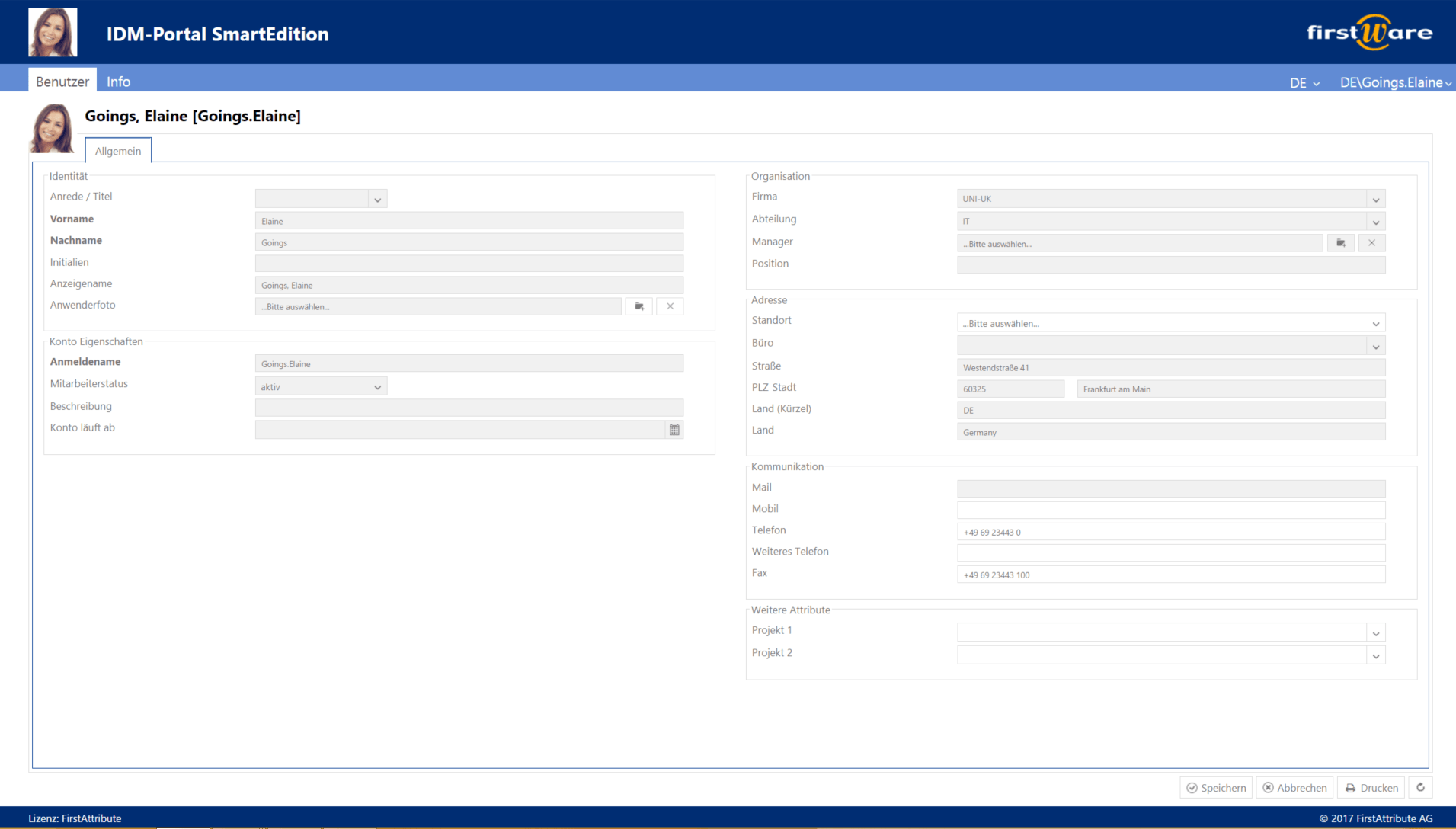Select the Allgemein tab
1456x829 pixels.
click(x=118, y=151)
